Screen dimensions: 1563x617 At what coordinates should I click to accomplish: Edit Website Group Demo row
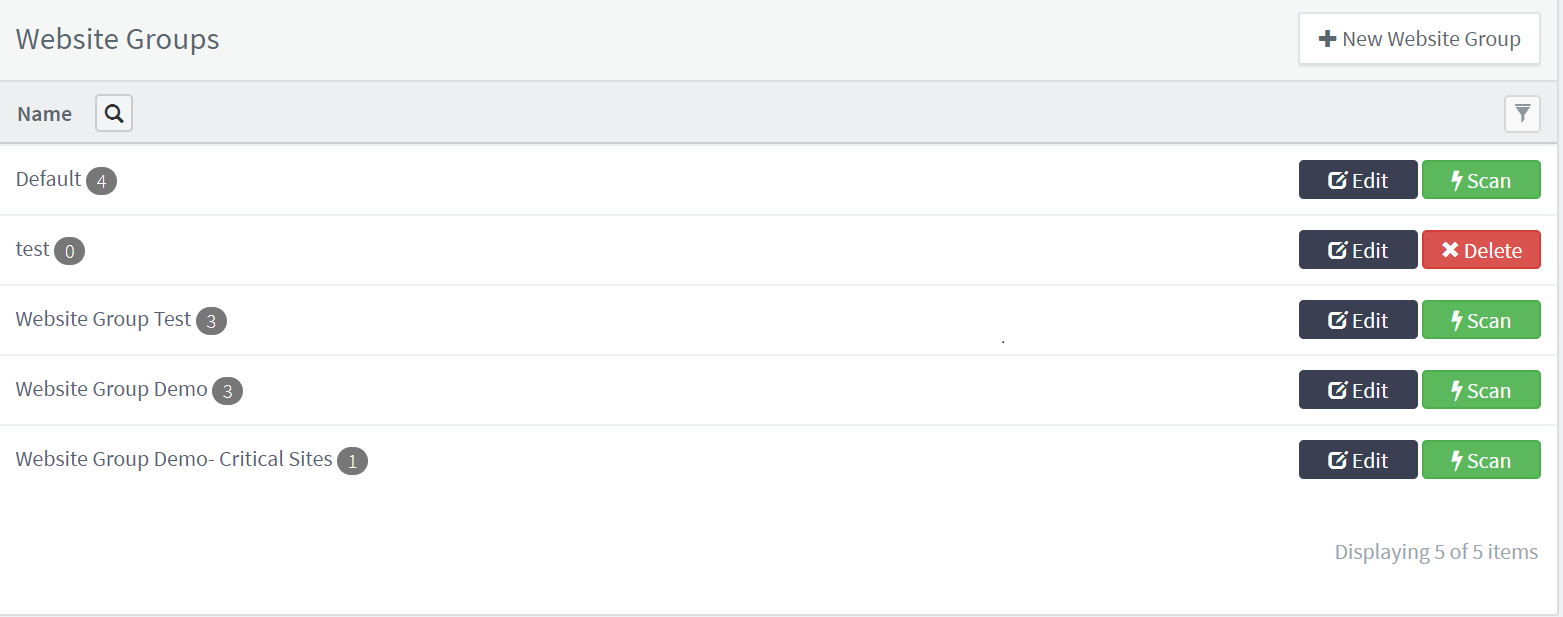[1358, 390]
